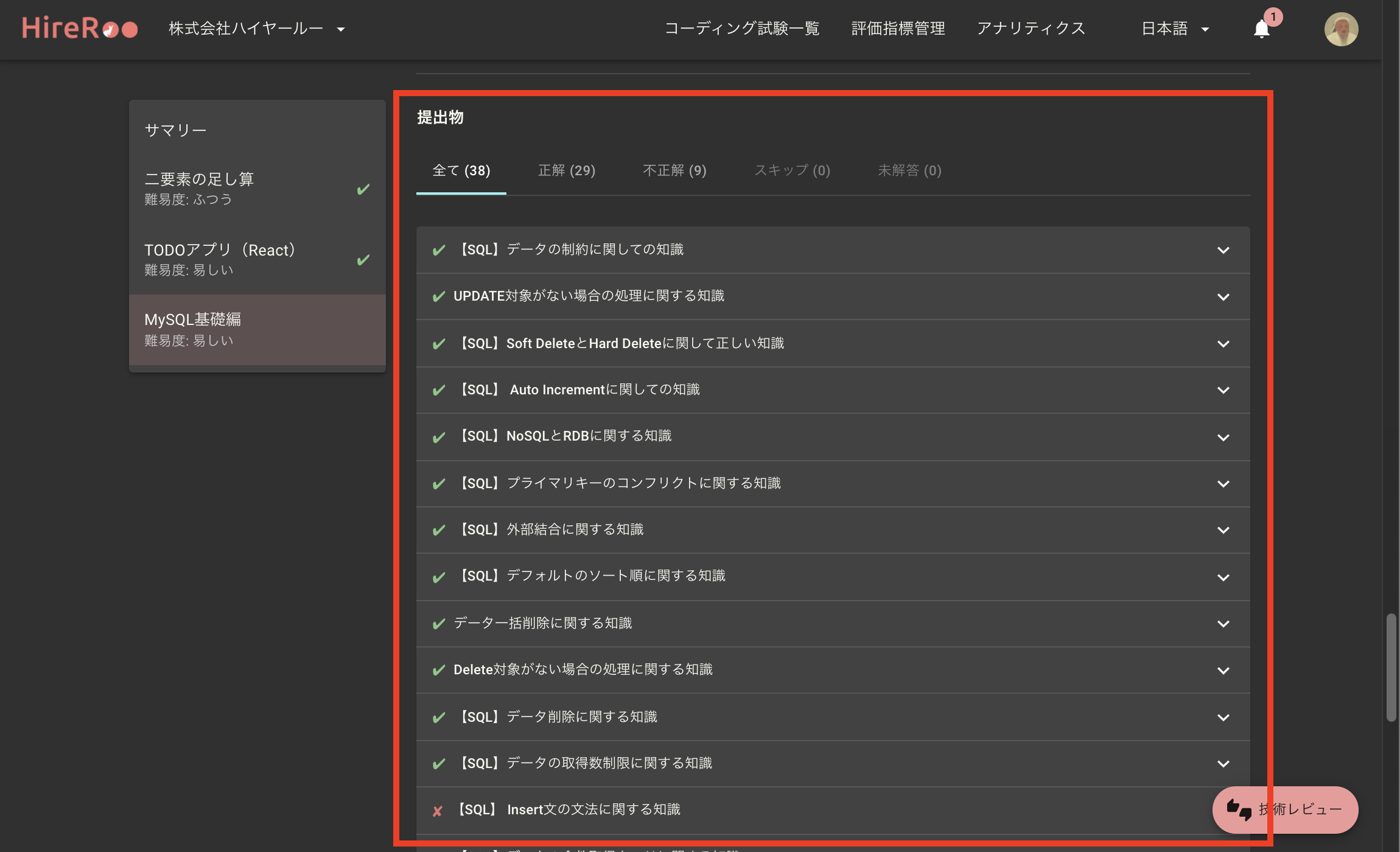Expand the データ削除に関する知識 row
The image size is (1400, 852).
click(833, 717)
